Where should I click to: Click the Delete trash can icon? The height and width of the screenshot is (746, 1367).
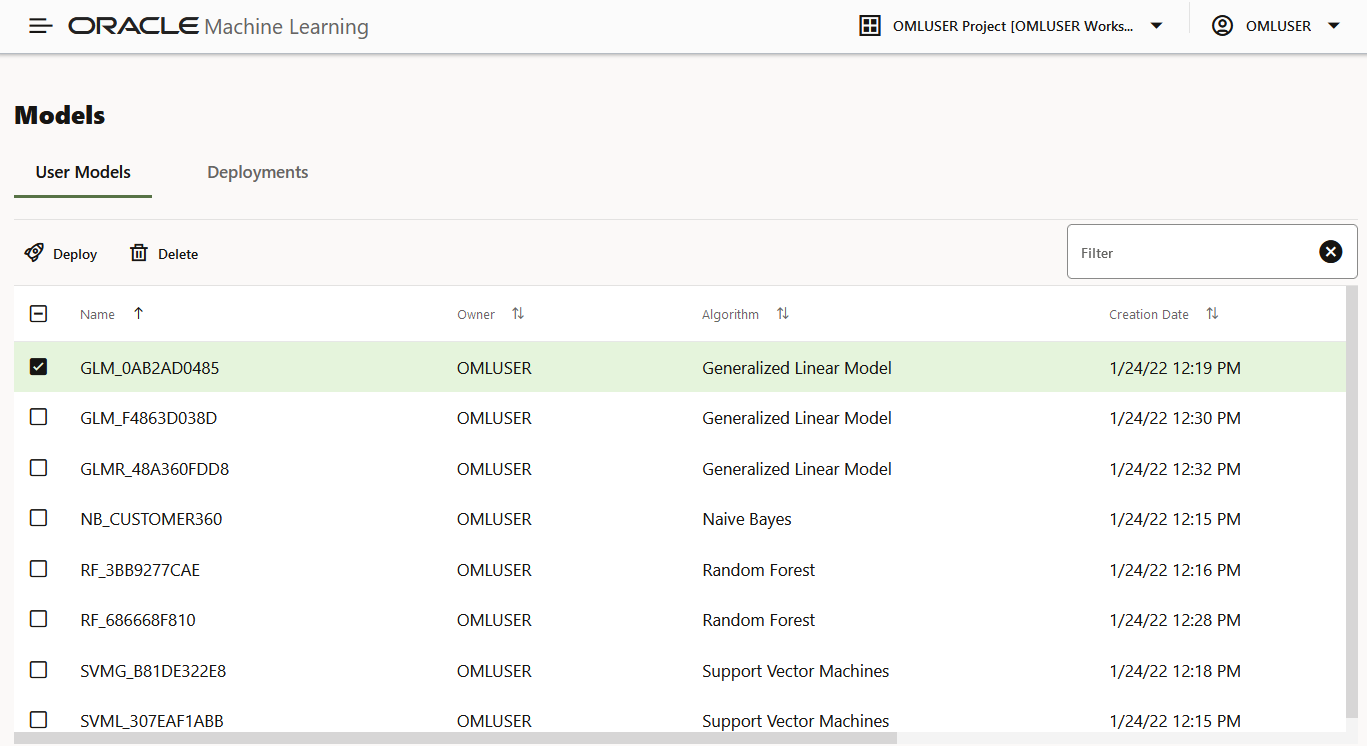coord(139,253)
